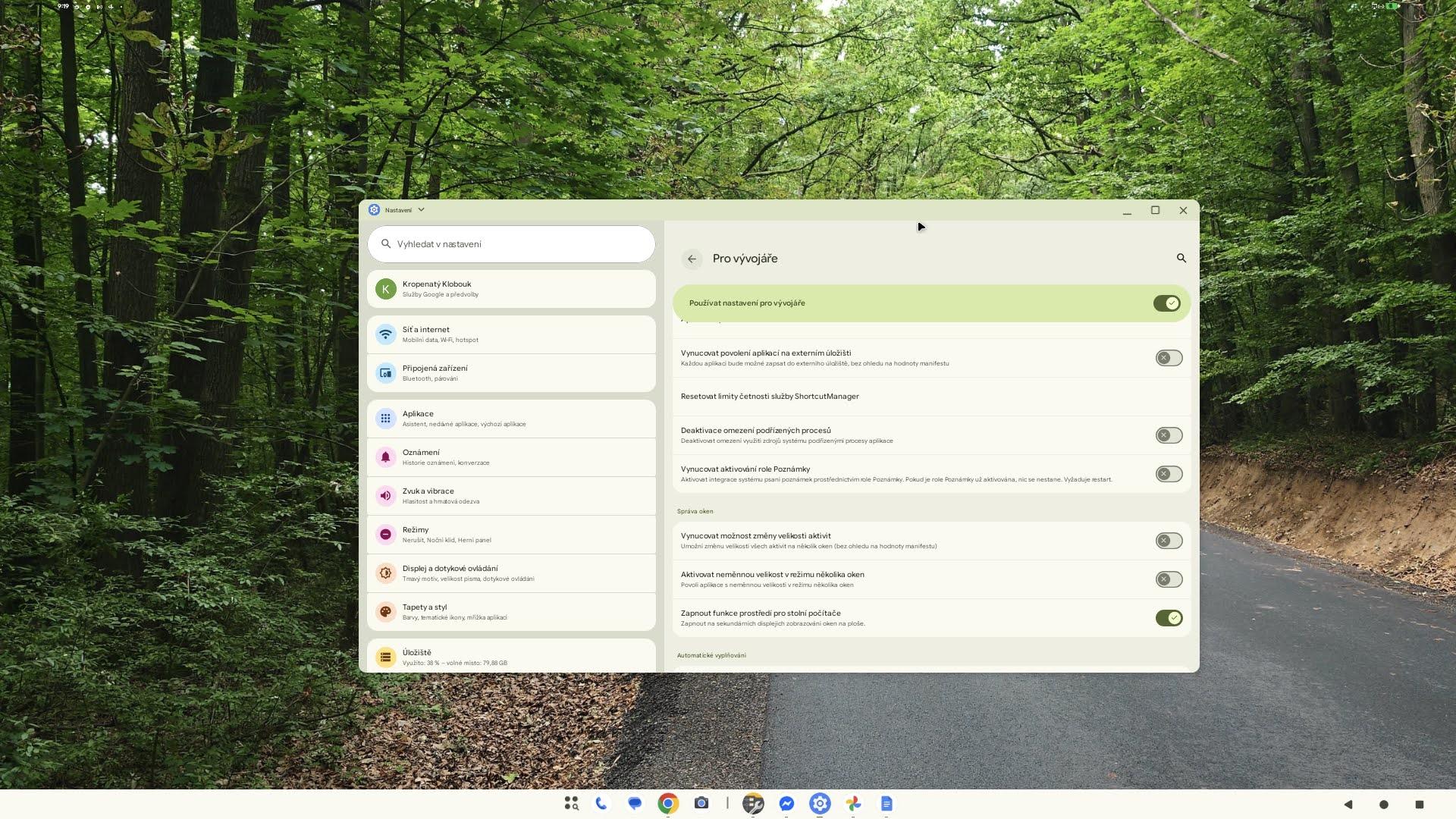Launch the Phone app from taskbar

601,803
